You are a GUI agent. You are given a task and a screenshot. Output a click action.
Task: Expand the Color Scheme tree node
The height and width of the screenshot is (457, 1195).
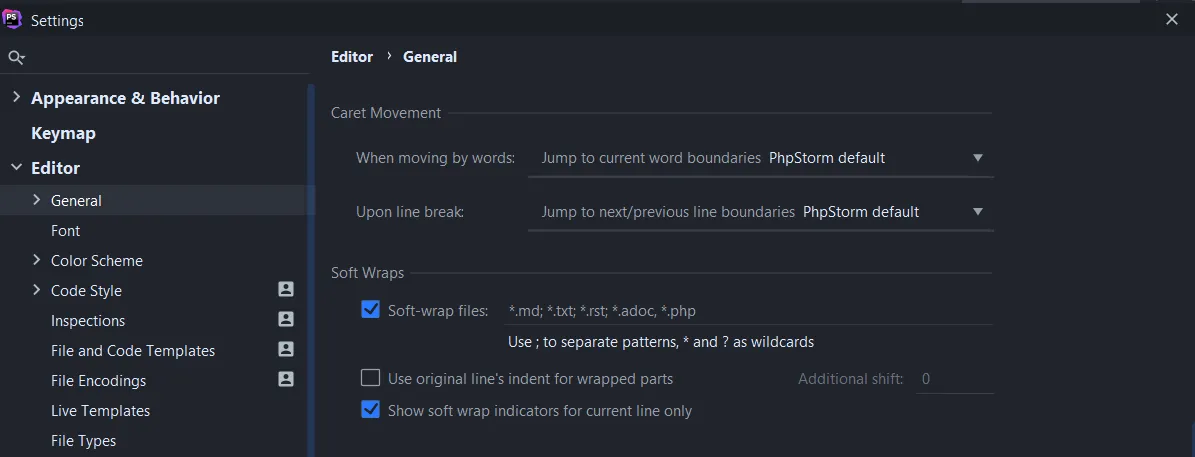(37, 260)
